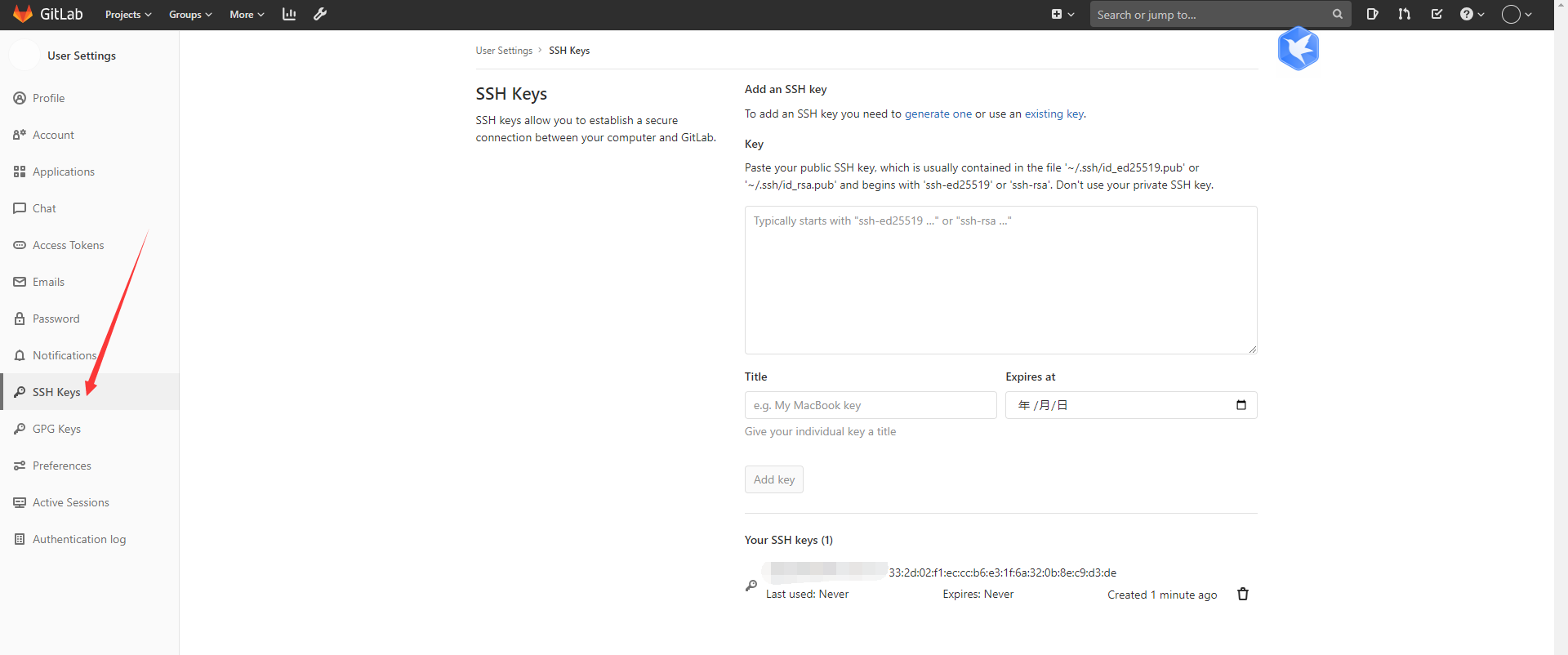Click into the SSH Key textarea
The width and height of the screenshot is (1568, 655).
tap(1000, 280)
